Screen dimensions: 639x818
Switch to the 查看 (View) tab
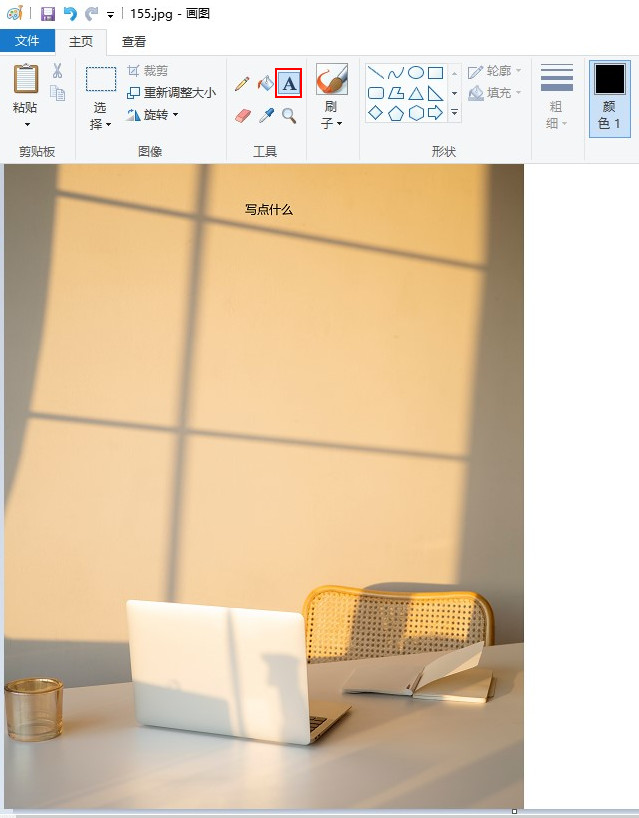[x=134, y=41]
